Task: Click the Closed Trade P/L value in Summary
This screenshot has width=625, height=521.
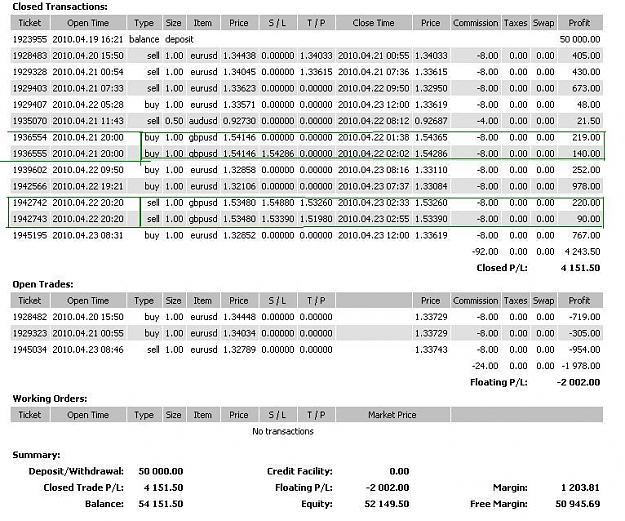Action: [x=163, y=488]
